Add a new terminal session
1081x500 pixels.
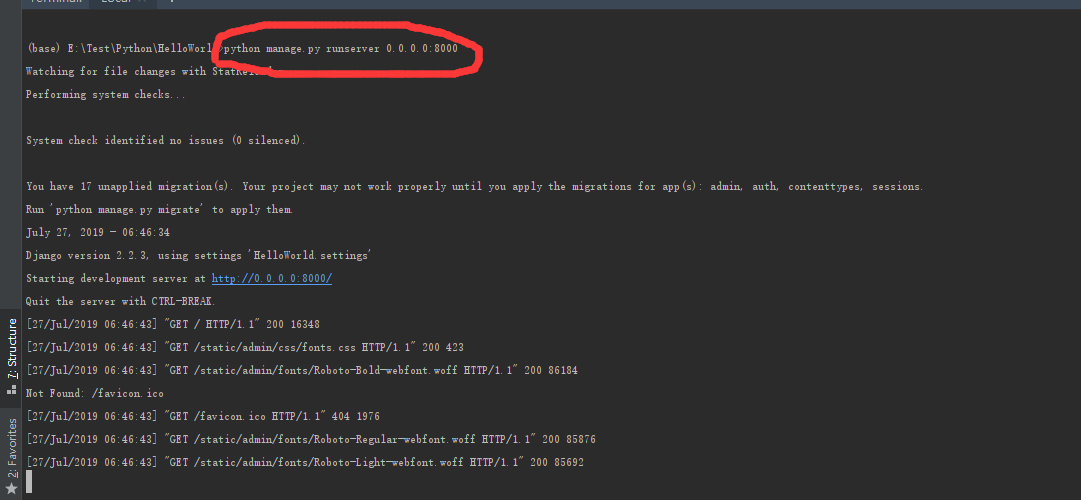tap(171, 3)
